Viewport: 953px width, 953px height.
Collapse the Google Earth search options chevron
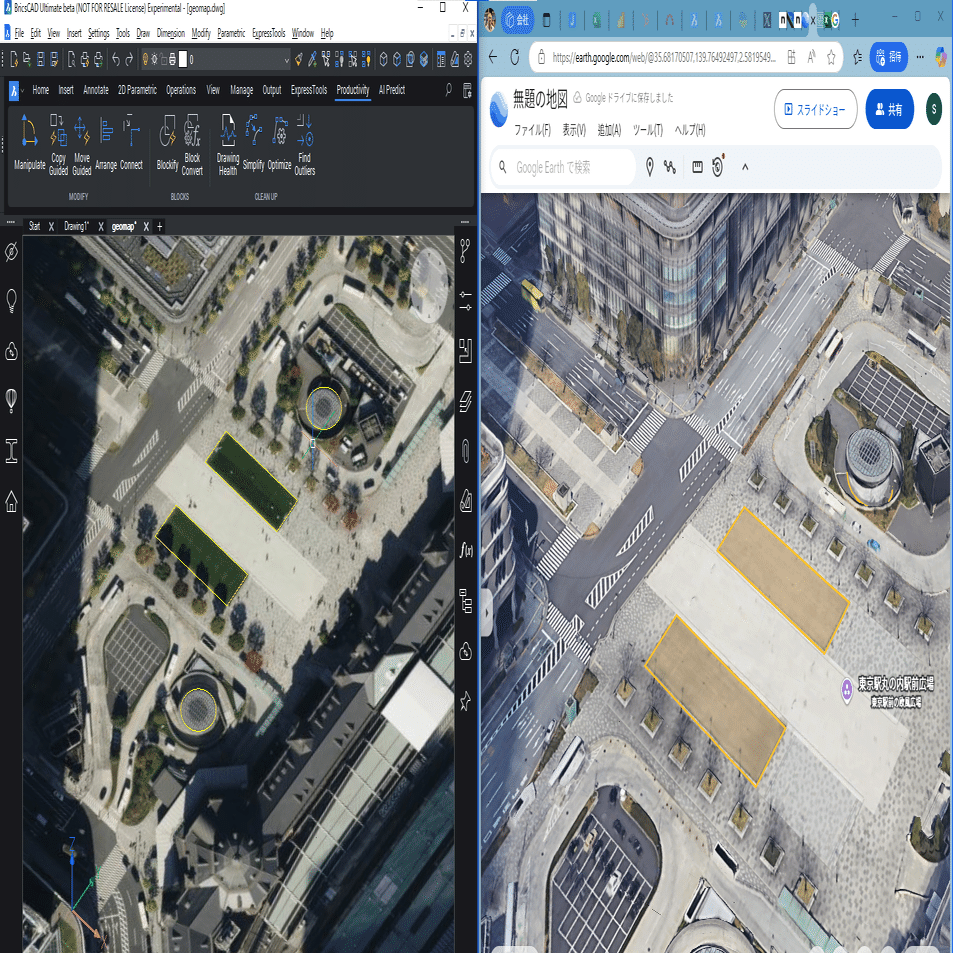click(744, 167)
